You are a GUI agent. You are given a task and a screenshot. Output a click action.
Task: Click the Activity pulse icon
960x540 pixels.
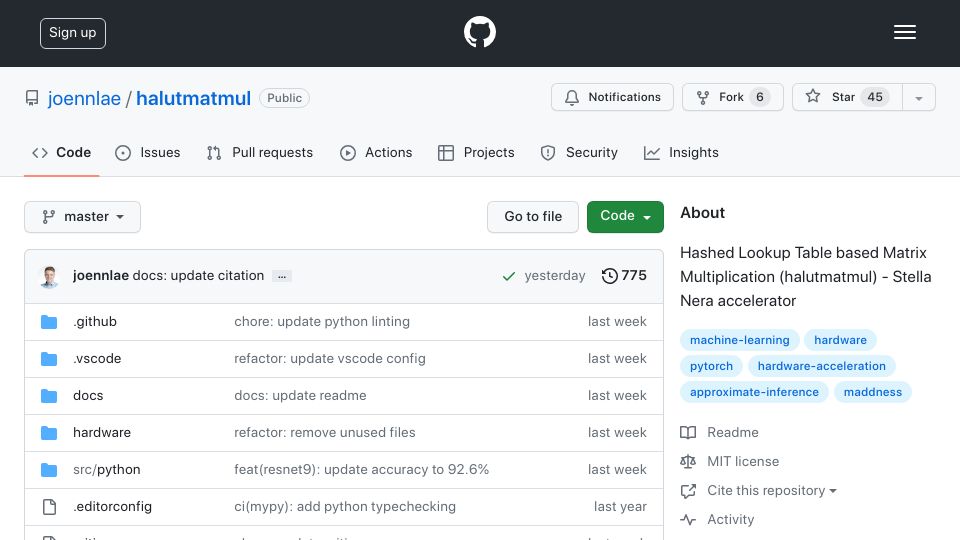click(688, 520)
